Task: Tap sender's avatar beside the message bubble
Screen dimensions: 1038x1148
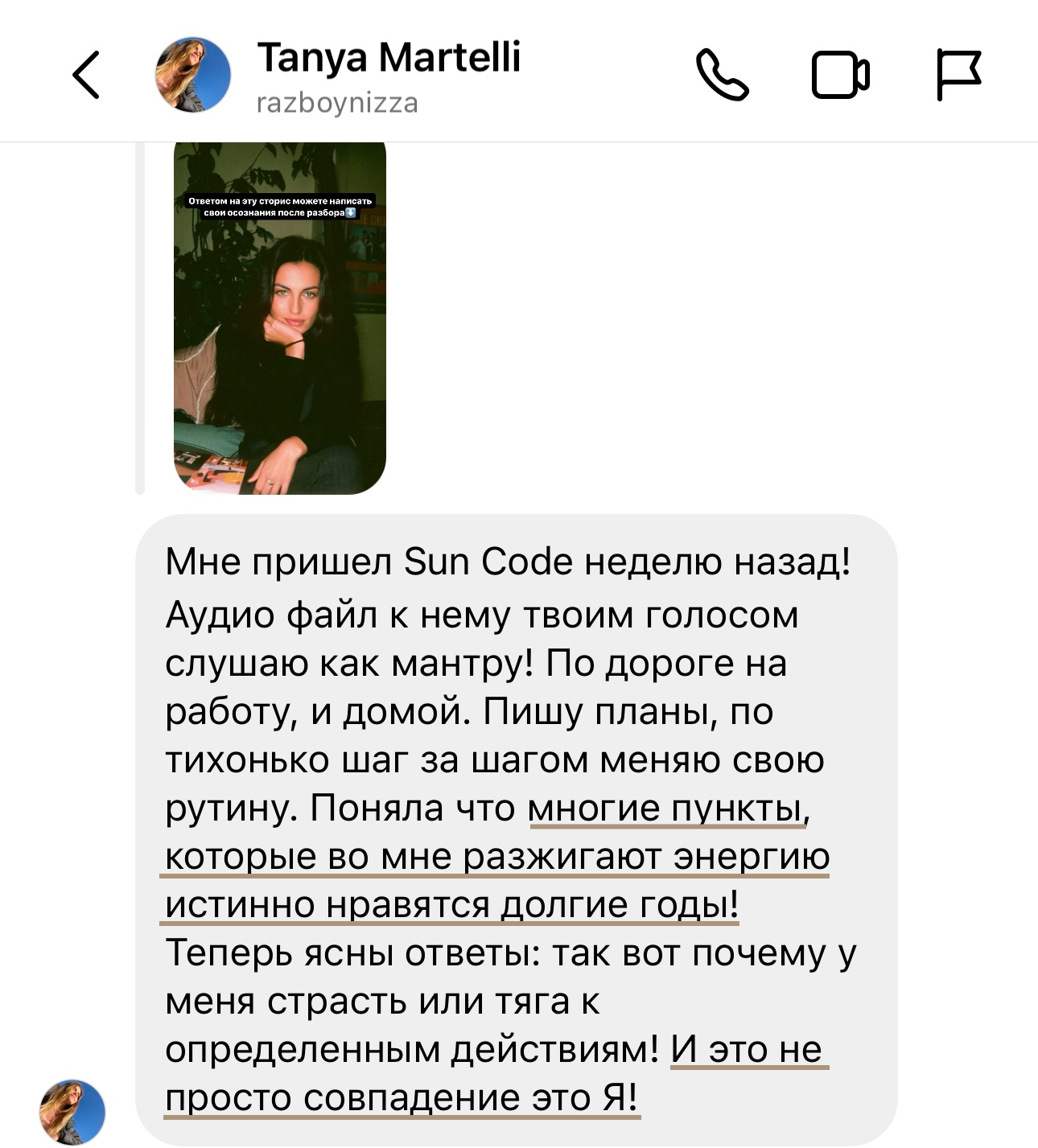Action: (72, 1113)
